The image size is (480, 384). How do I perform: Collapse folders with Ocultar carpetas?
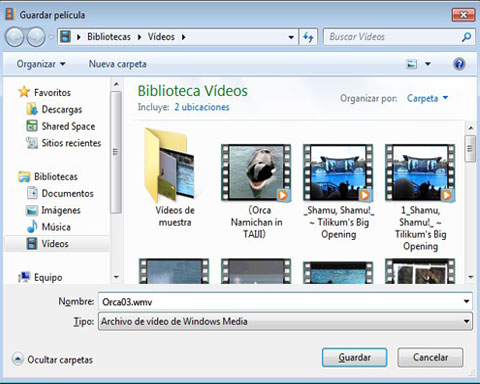point(52,360)
